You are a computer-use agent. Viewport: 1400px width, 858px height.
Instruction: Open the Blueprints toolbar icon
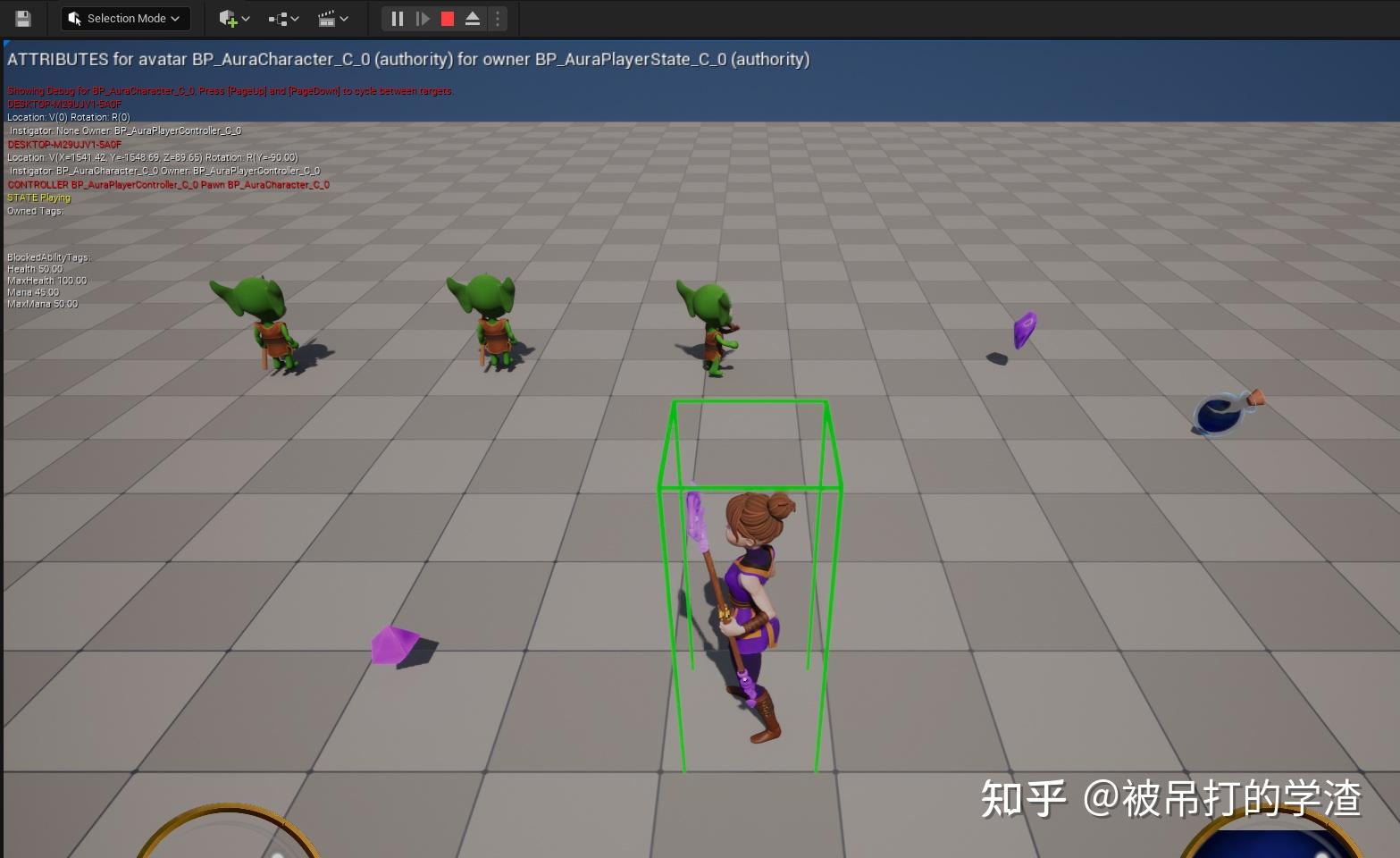click(276, 18)
